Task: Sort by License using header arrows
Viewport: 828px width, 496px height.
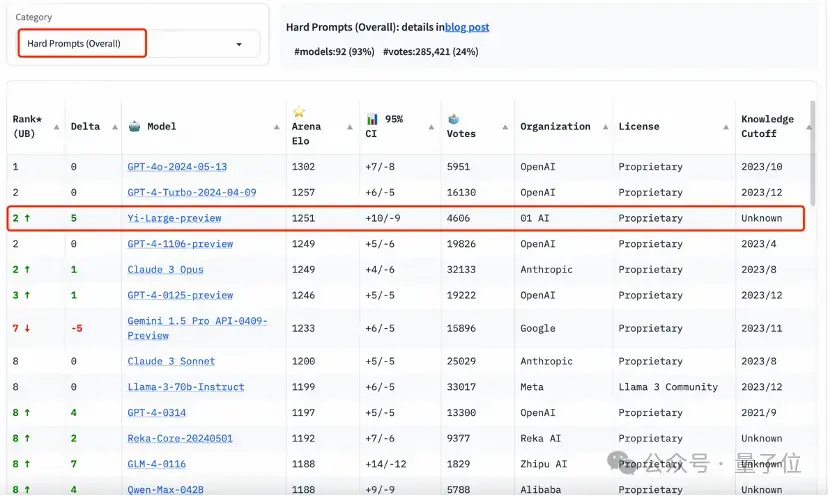Action: coord(724,127)
